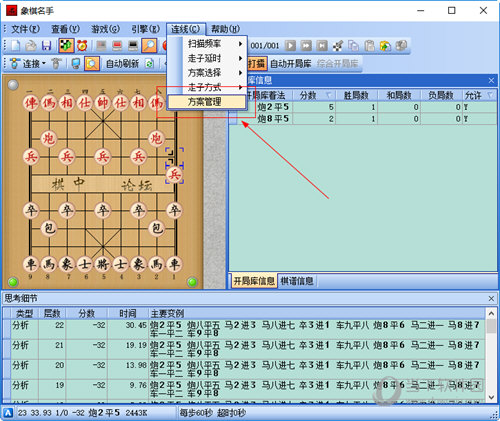The image size is (500, 421).
Task: Toggle the flip board chessboard icon
Action: click(66, 46)
